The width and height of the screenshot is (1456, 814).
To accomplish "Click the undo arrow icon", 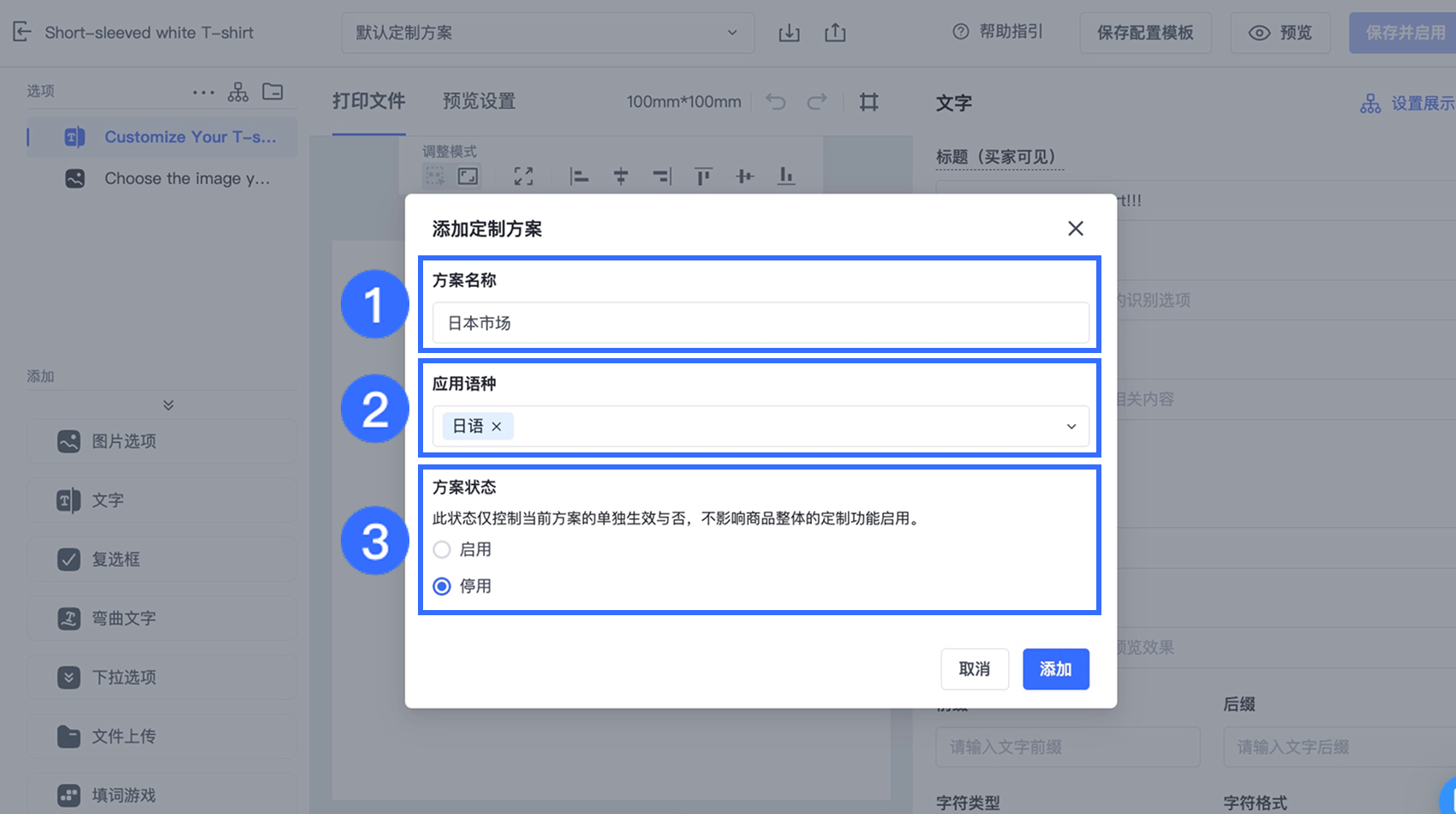I will (776, 102).
